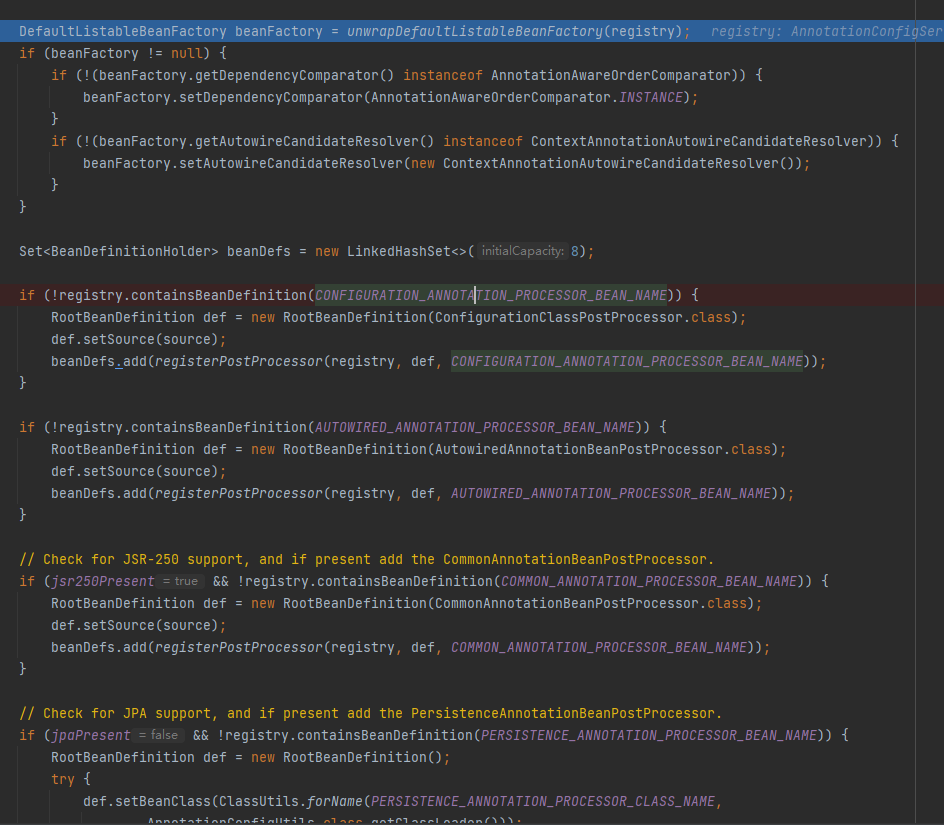Click the unwrapDefaultListableBeanFactory method call
The image size is (944, 825).
(475, 31)
